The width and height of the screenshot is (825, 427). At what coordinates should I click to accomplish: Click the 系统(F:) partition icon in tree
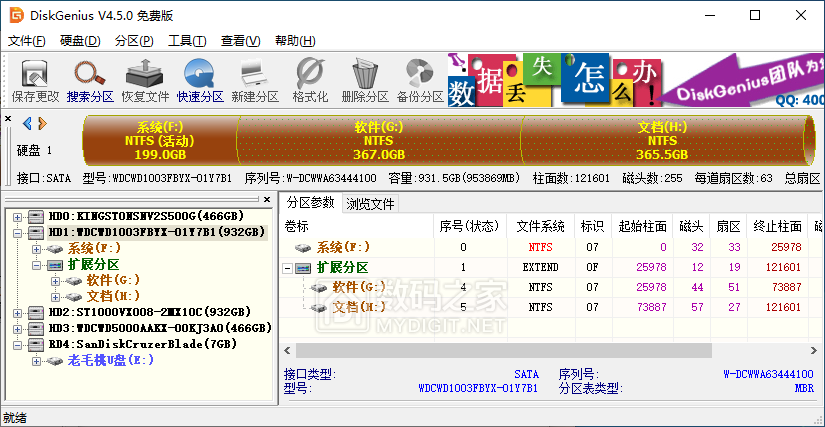pyautogui.click(x=55, y=249)
